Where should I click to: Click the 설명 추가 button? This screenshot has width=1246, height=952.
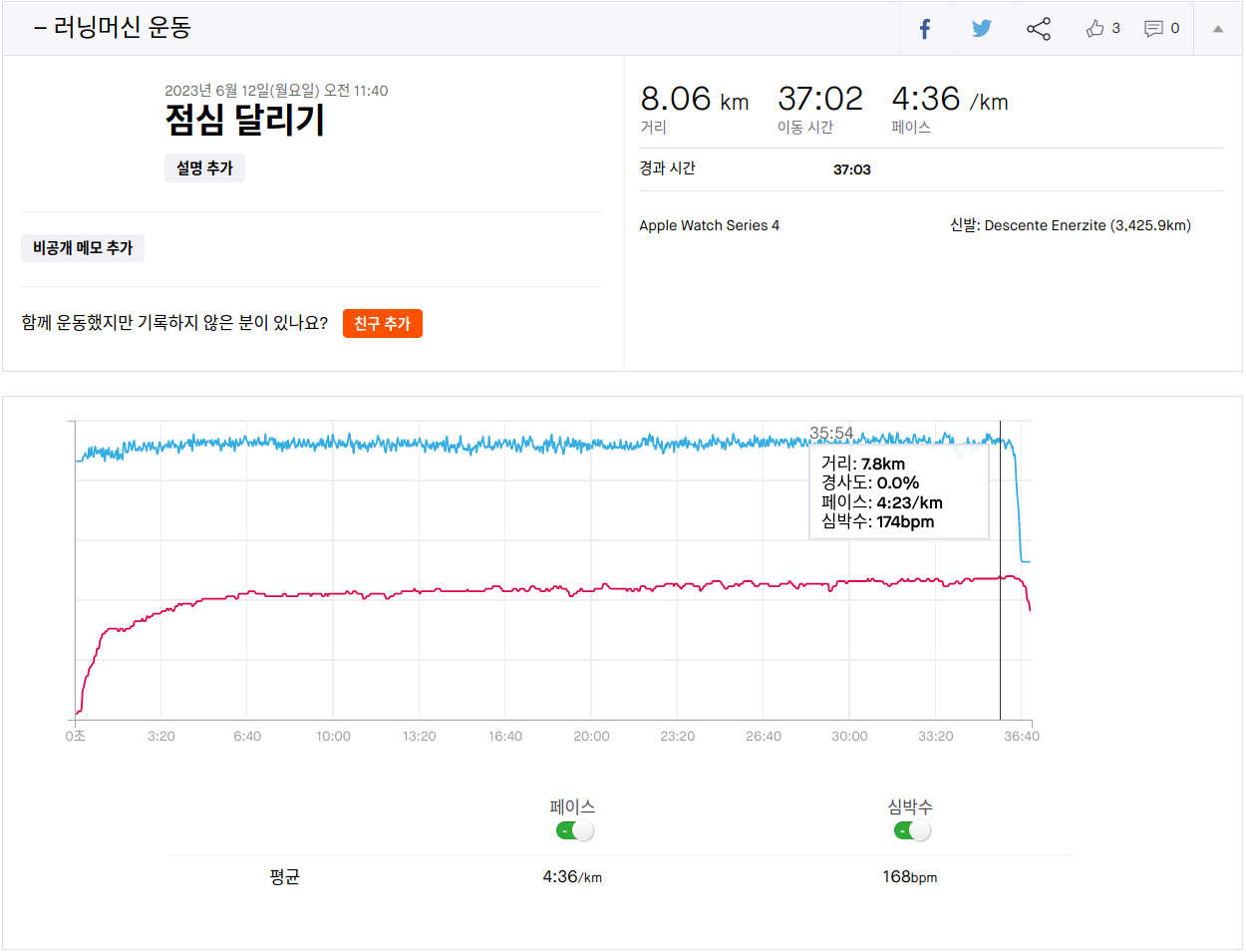tap(204, 168)
